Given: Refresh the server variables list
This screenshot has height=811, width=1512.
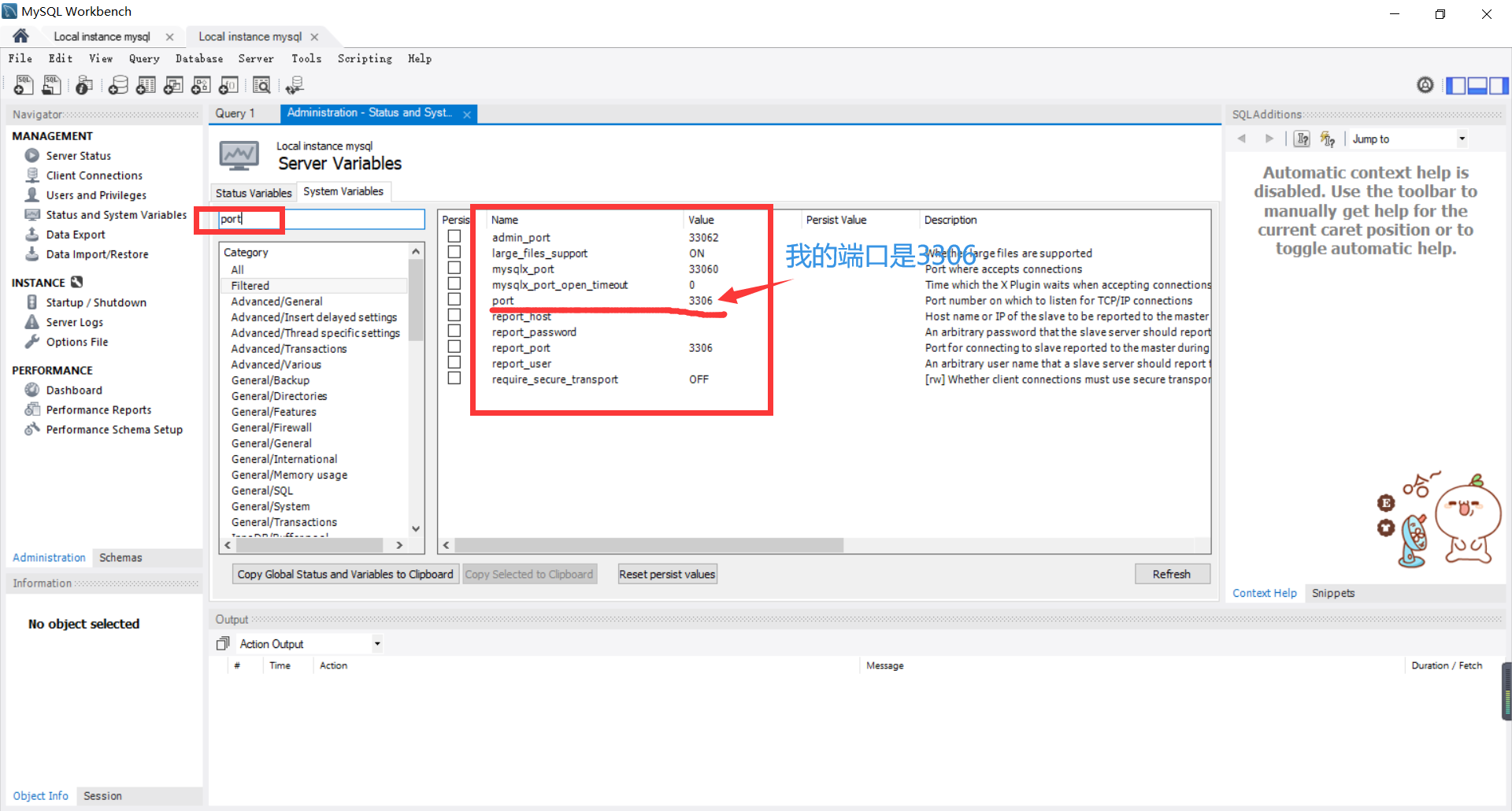Looking at the screenshot, I should point(1172,574).
